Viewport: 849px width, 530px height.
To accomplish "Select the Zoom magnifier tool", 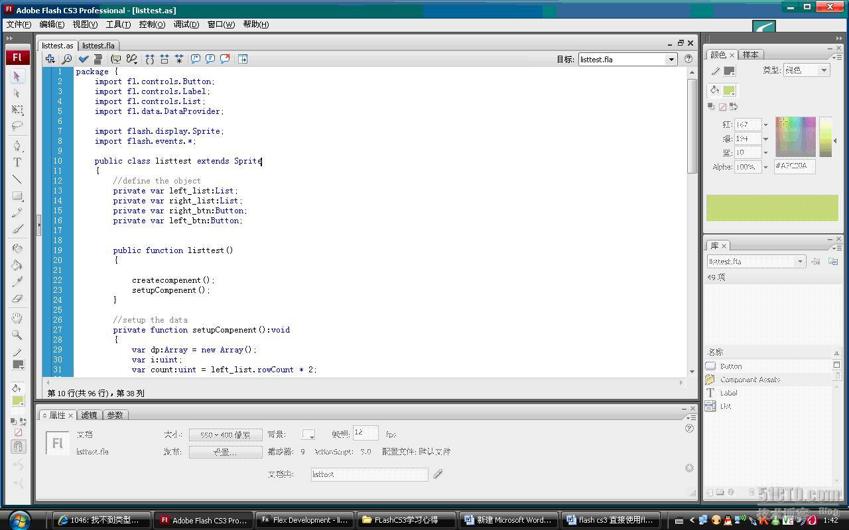I will 17,335.
